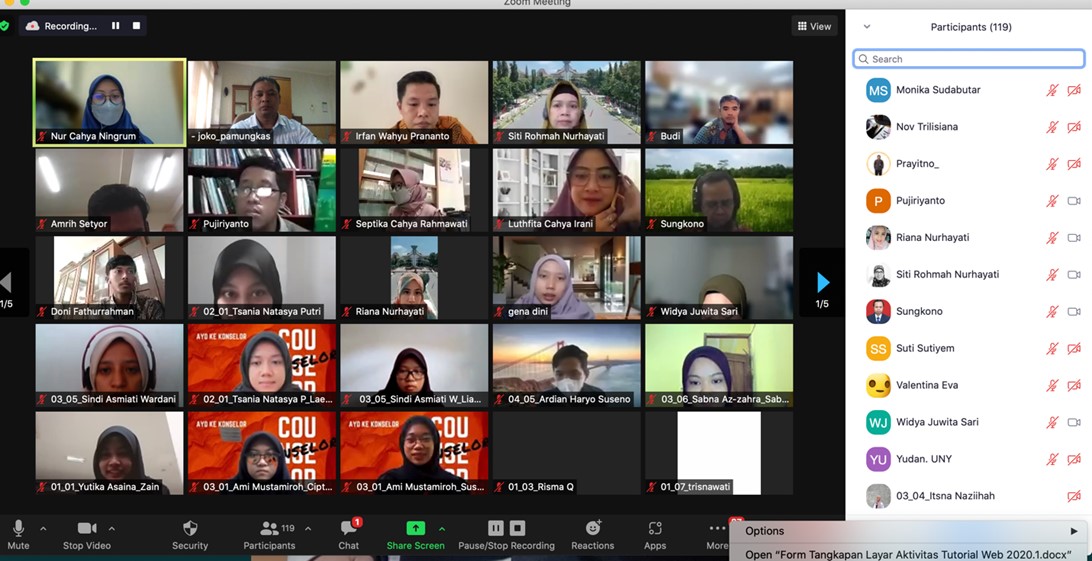Select Suti Sutiyem participant row
This screenshot has height=561, width=1092.
coord(969,348)
